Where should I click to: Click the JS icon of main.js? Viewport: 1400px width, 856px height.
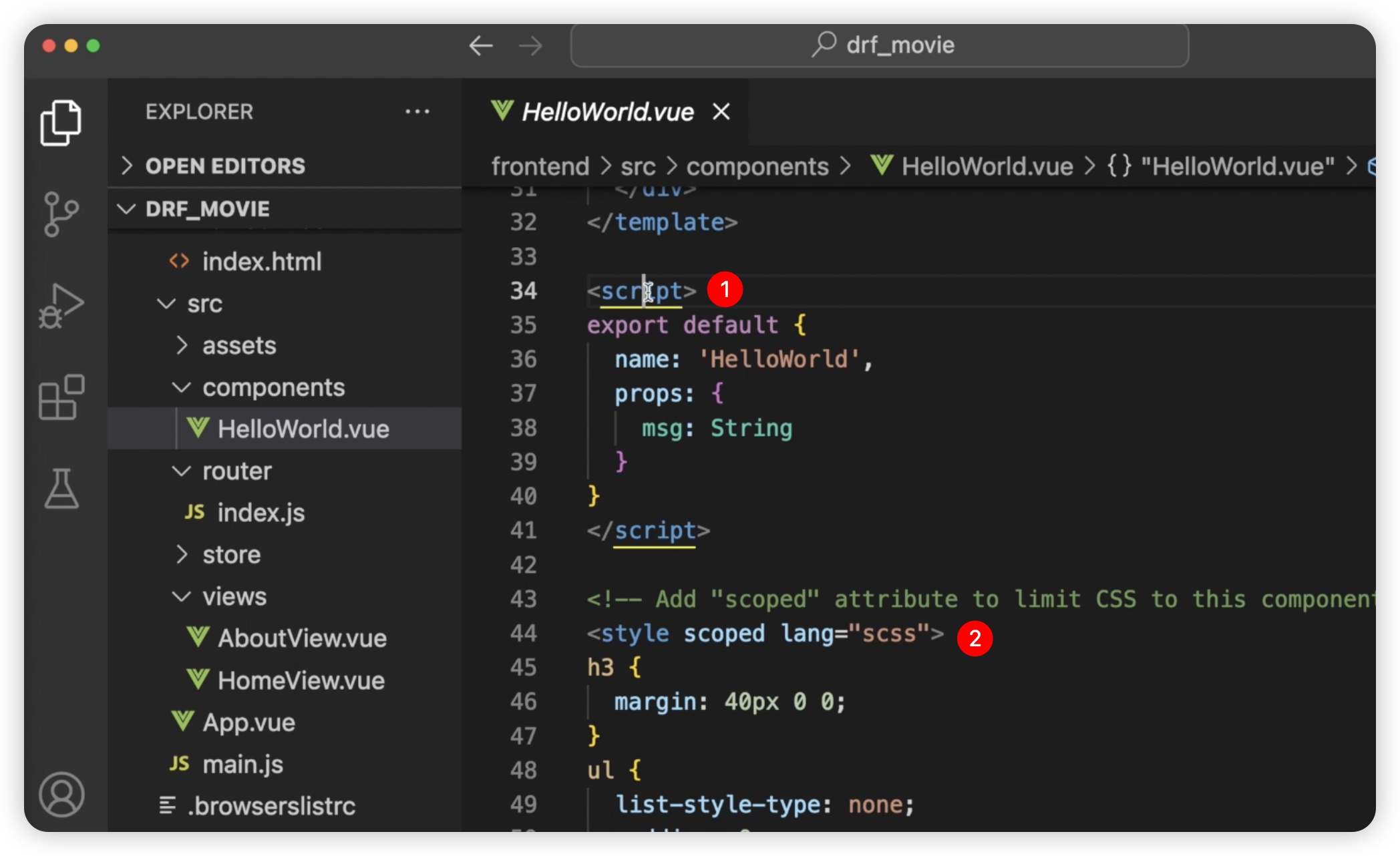tap(179, 764)
